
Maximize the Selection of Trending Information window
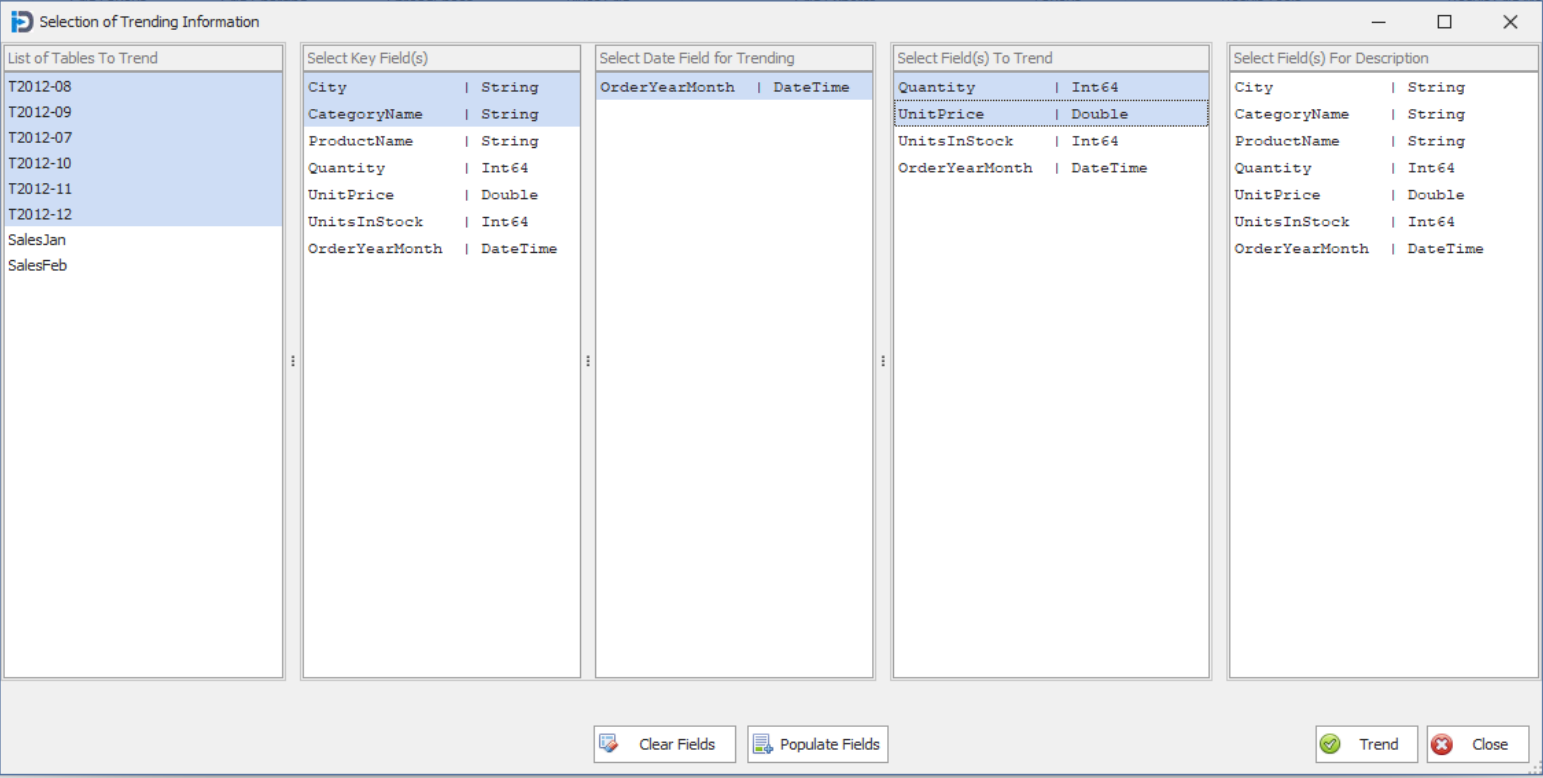[1444, 22]
